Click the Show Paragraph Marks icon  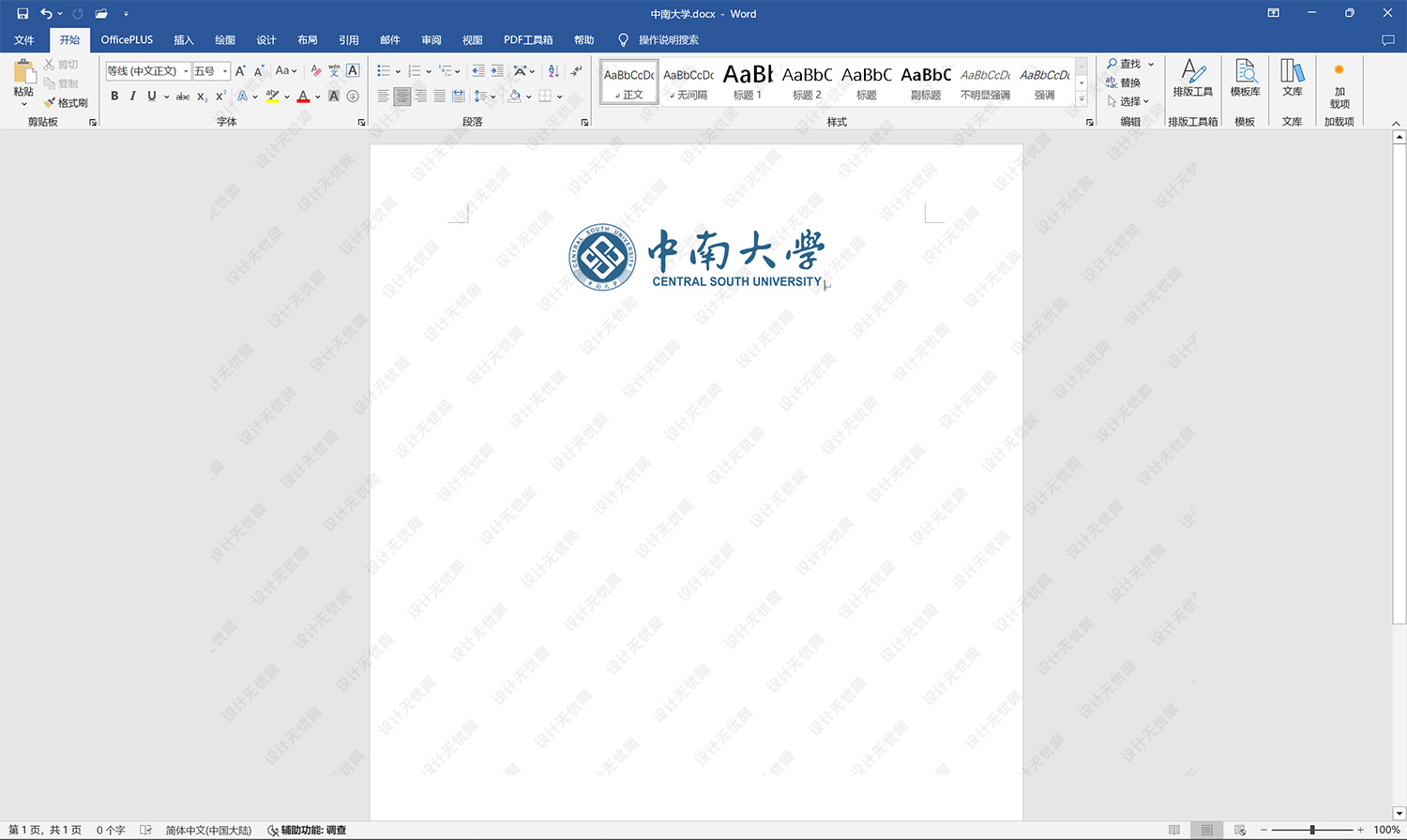(x=576, y=71)
